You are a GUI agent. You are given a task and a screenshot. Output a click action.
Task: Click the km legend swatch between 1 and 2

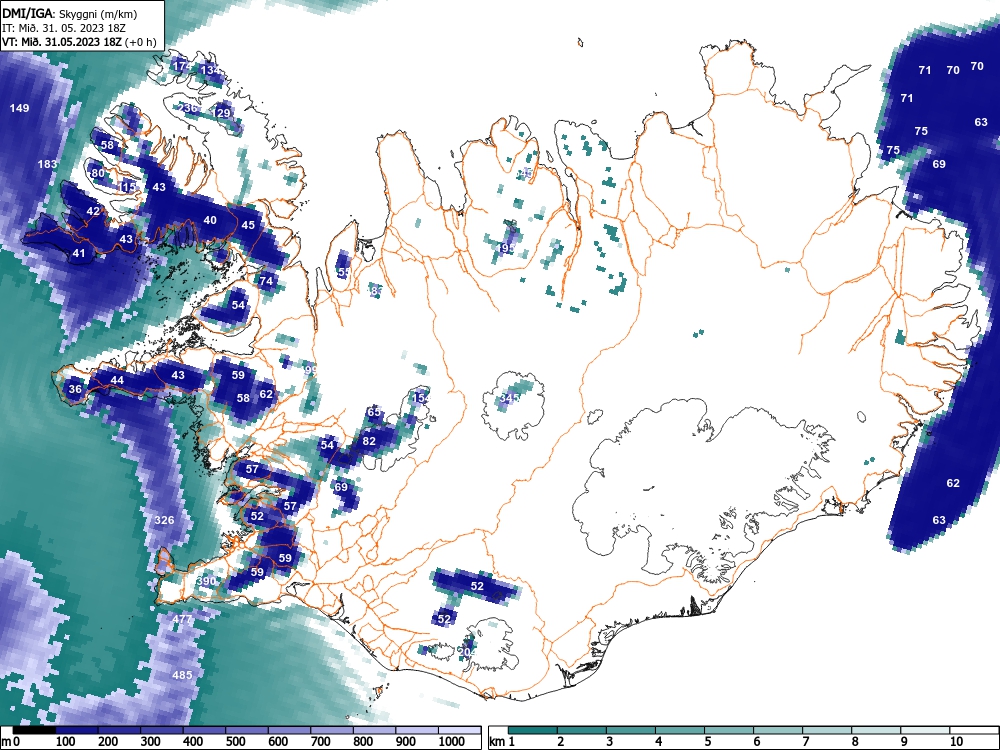533,730
